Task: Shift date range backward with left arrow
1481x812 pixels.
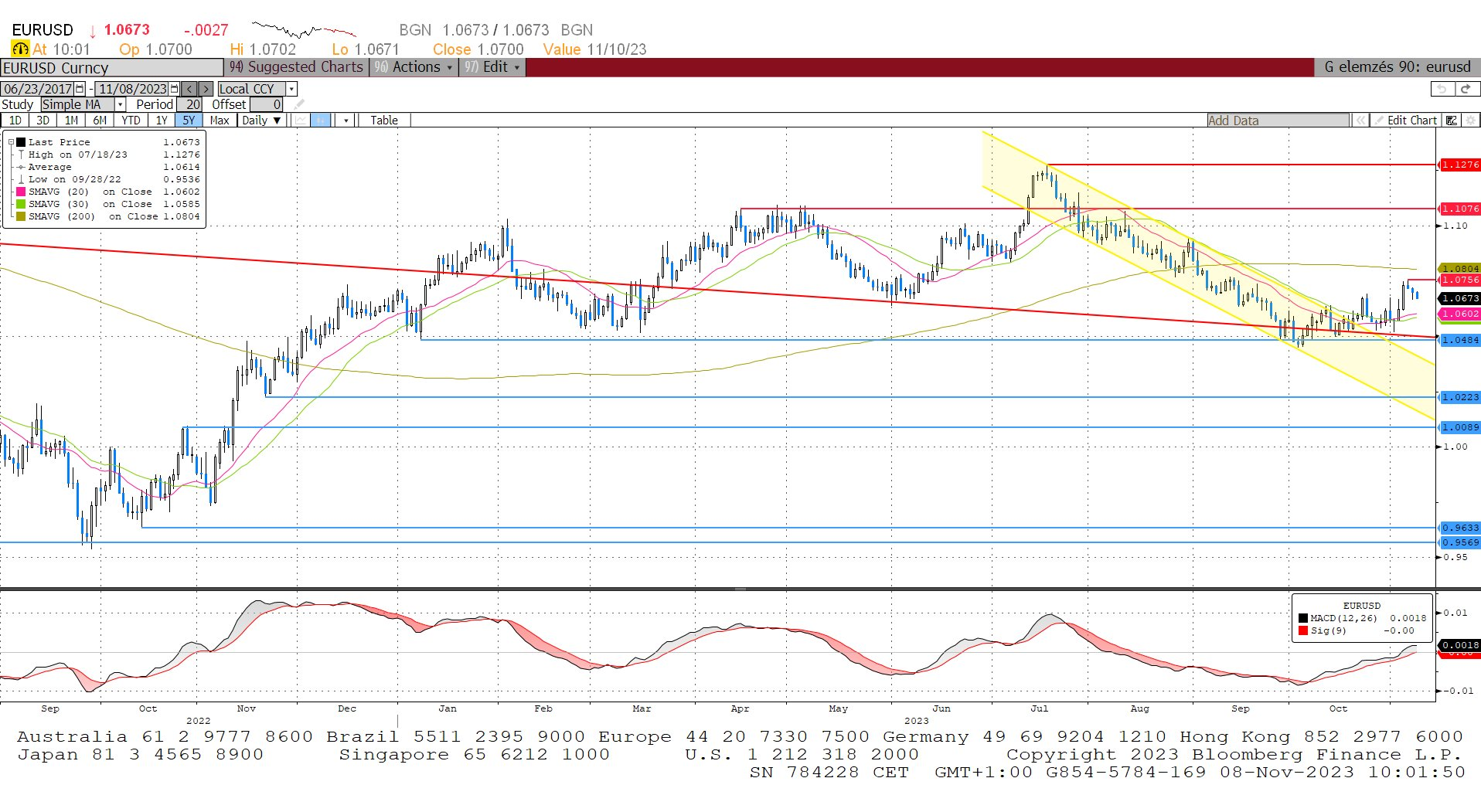Action: [x=189, y=89]
